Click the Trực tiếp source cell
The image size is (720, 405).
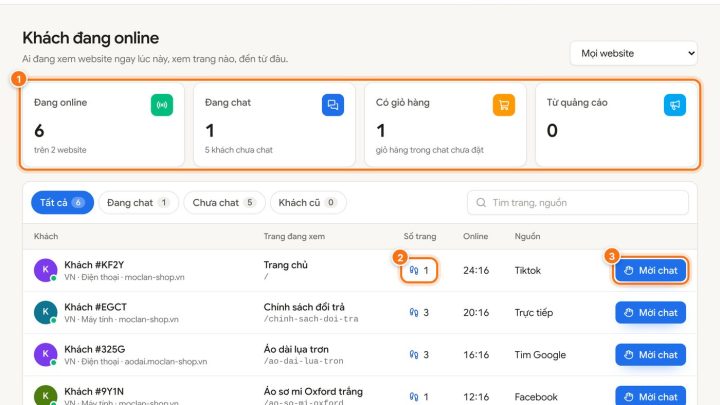[x=534, y=313]
